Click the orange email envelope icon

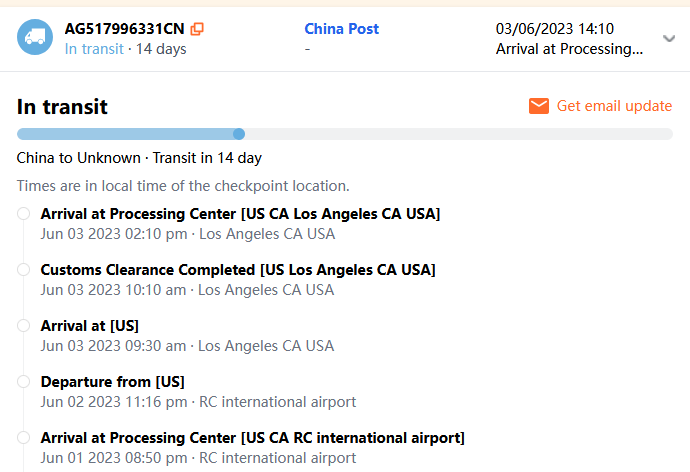539,106
